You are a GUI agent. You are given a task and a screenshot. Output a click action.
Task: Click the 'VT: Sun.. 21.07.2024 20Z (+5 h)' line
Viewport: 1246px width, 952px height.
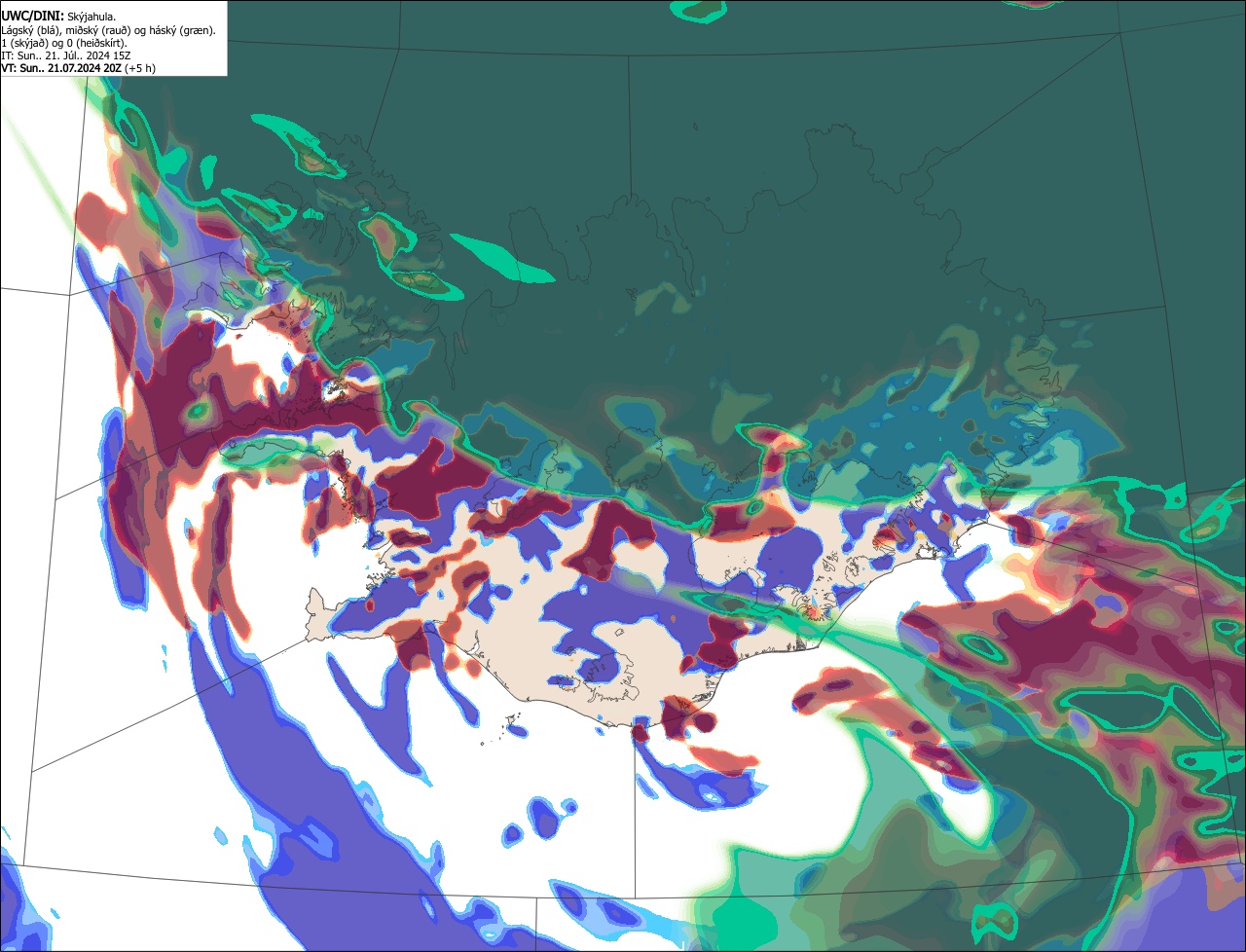79,68
